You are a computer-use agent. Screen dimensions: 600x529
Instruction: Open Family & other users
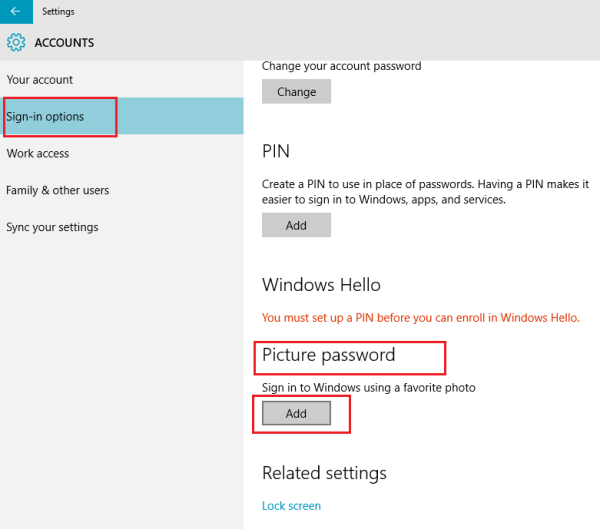(x=58, y=190)
